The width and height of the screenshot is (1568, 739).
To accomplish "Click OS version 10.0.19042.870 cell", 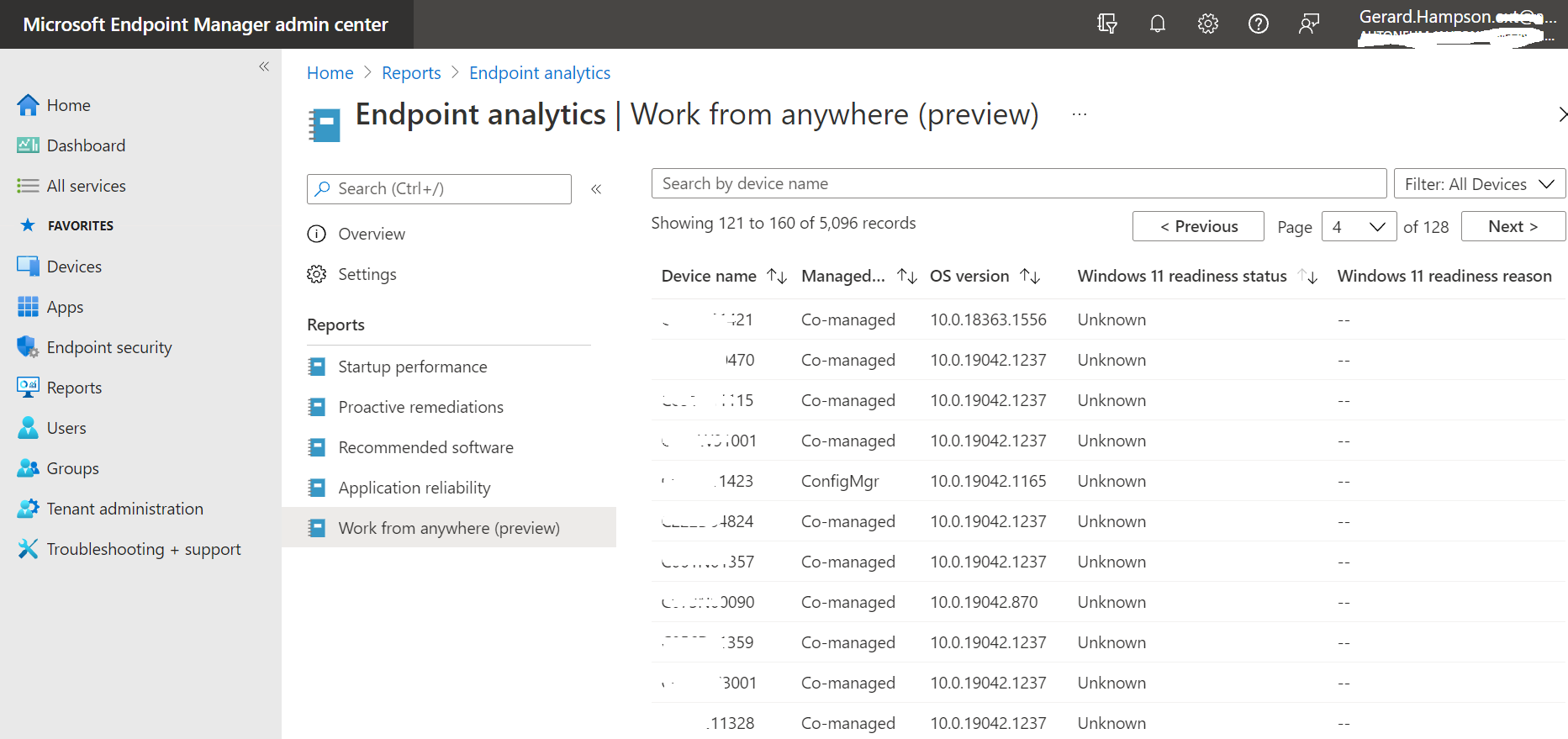I will click(x=984, y=602).
